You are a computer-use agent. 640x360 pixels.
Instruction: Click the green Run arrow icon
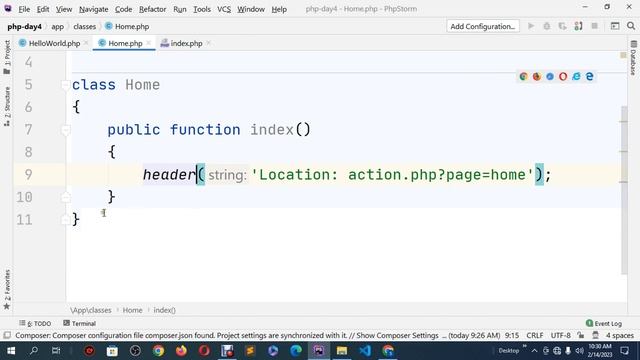[x=531, y=26]
